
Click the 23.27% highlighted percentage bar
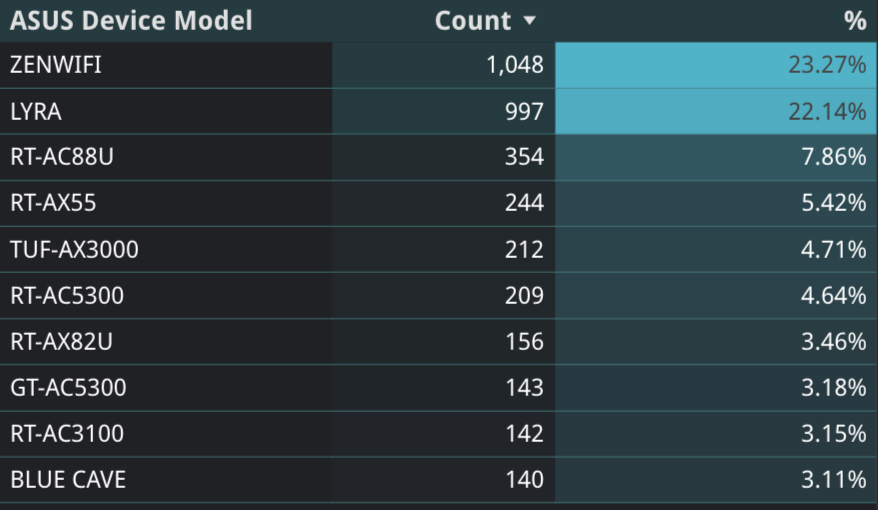tap(716, 66)
